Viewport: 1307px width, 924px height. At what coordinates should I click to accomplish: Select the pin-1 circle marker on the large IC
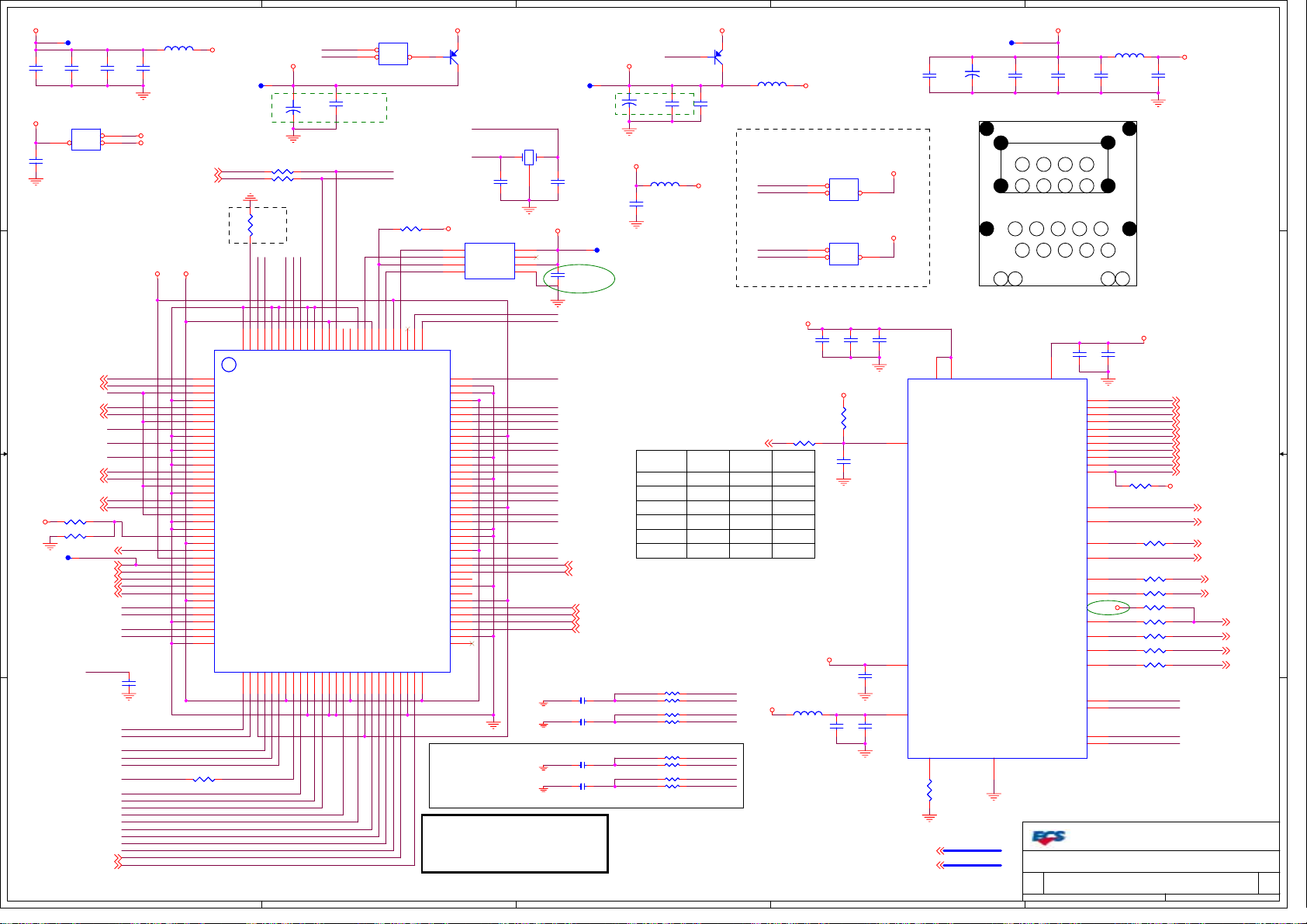(x=229, y=365)
